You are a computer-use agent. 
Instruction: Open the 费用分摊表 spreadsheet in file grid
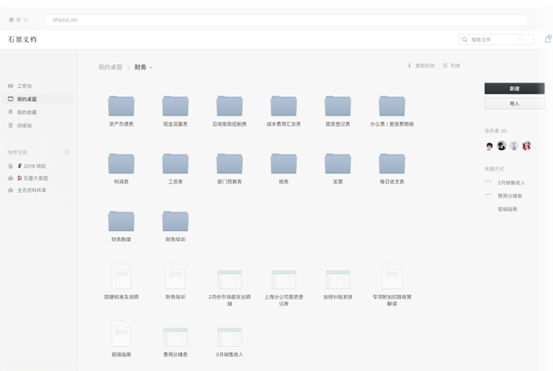[x=175, y=337]
